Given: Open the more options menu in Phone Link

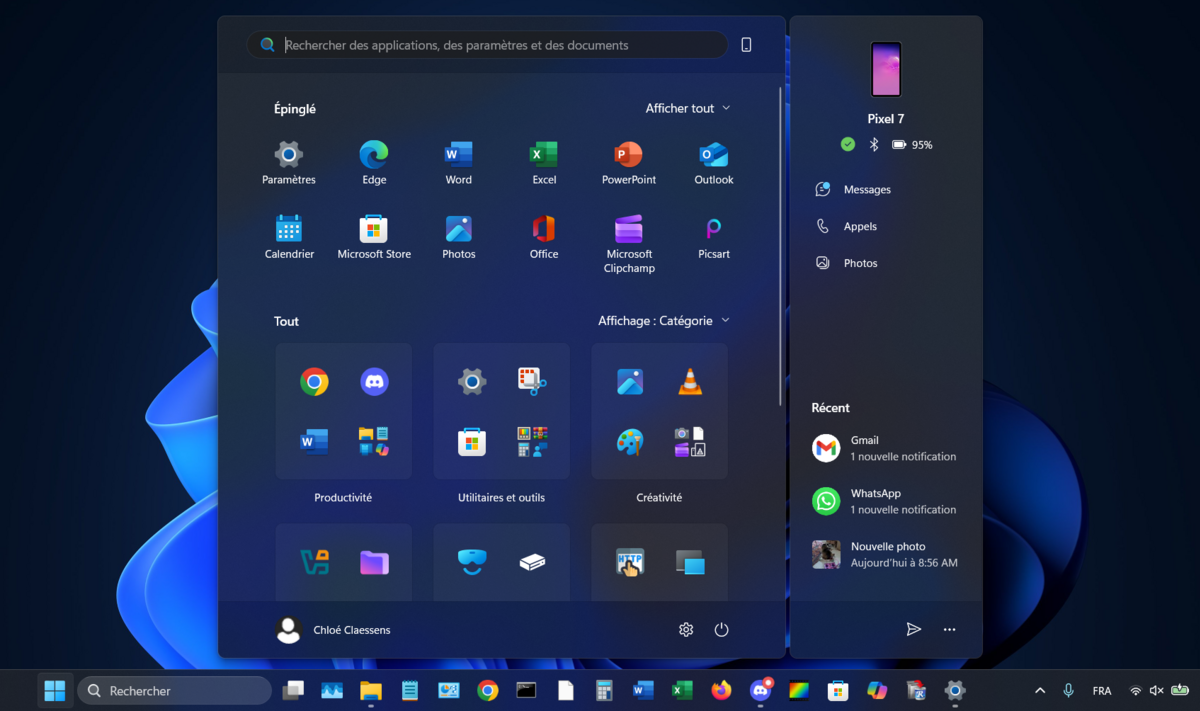Looking at the screenshot, I should point(949,629).
